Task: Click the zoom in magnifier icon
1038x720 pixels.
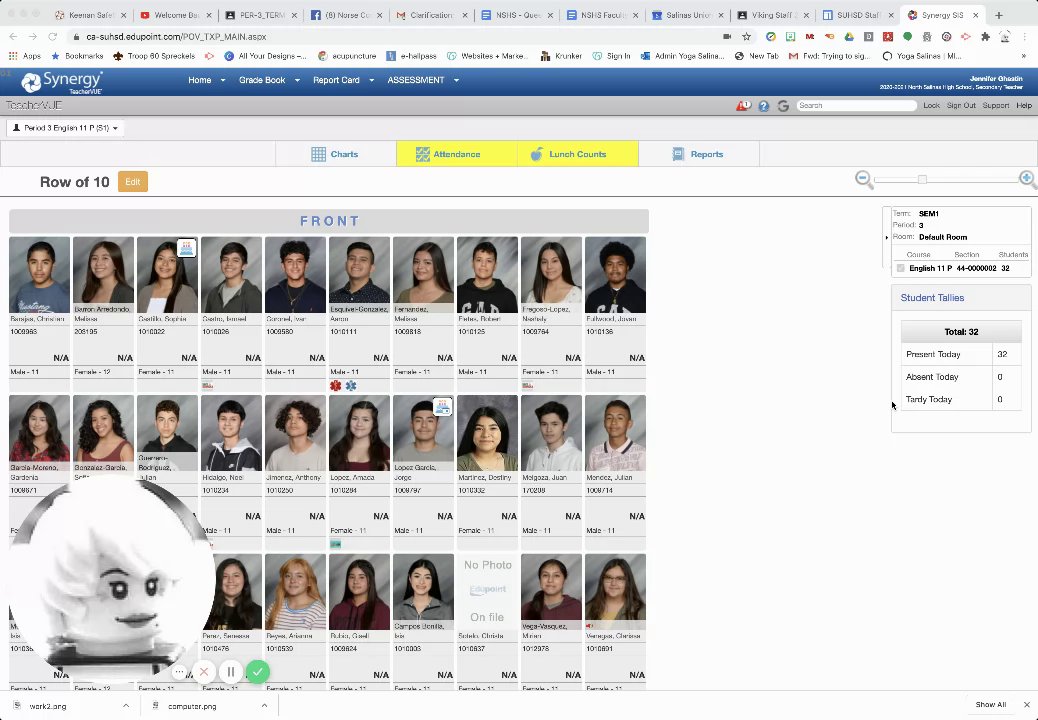Action: pyautogui.click(x=1027, y=179)
